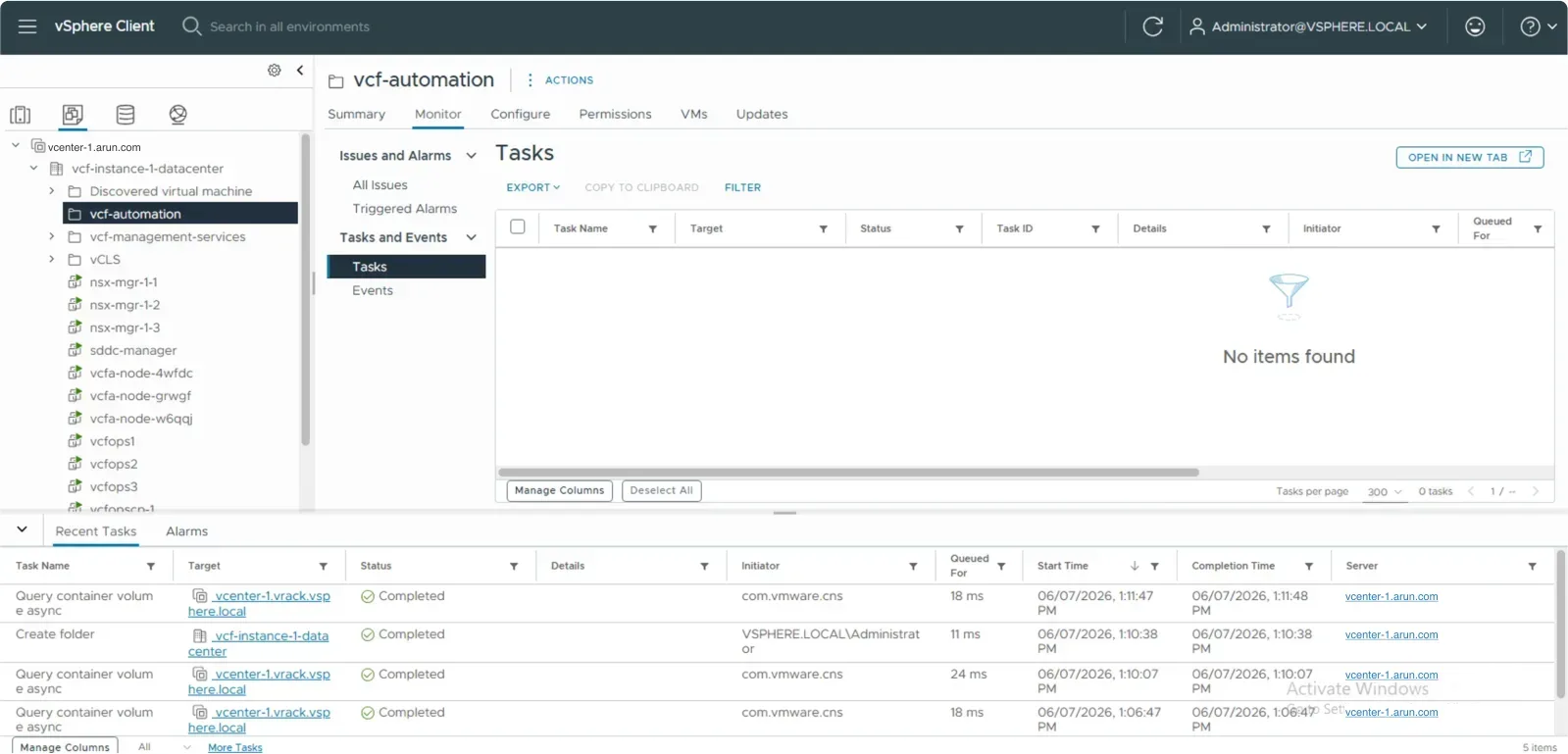Filter the Status column in Tasks grid
Screen dimensions: 1568x754
[959, 228]
